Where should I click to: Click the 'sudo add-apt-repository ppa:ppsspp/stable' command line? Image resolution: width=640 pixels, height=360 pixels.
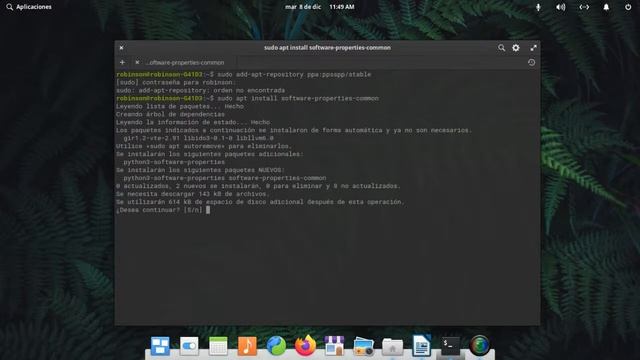click(x=294, y=74)
